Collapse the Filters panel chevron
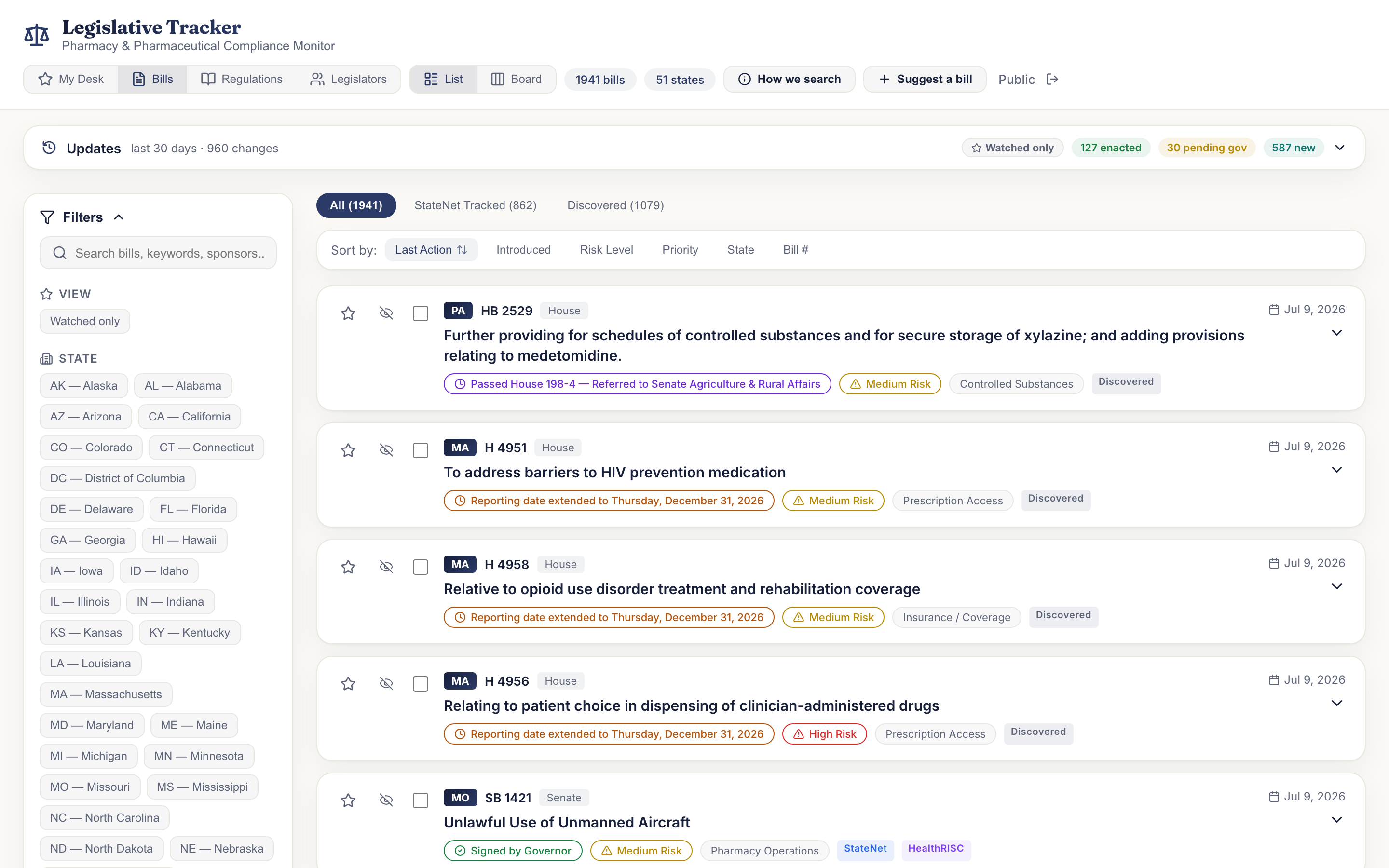 coord(119,217)
